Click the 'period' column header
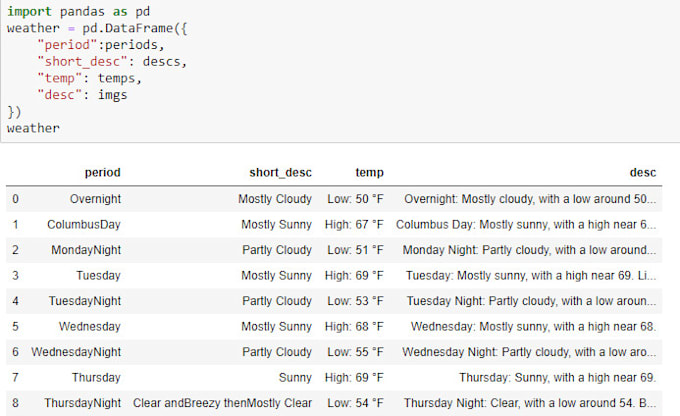The width and height of the screenshot is (680, 416). pyautogui.click(x=102, y=173)
